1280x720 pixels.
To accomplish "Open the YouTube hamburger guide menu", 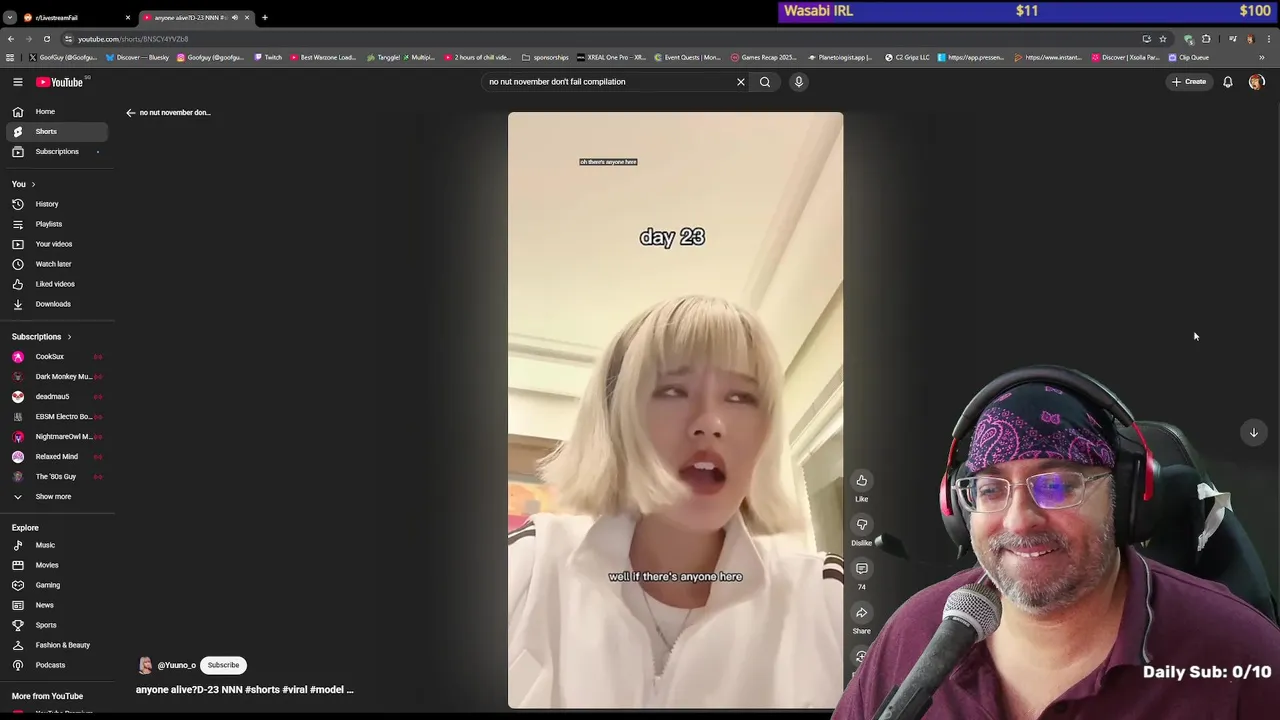I will pos(18,82).
